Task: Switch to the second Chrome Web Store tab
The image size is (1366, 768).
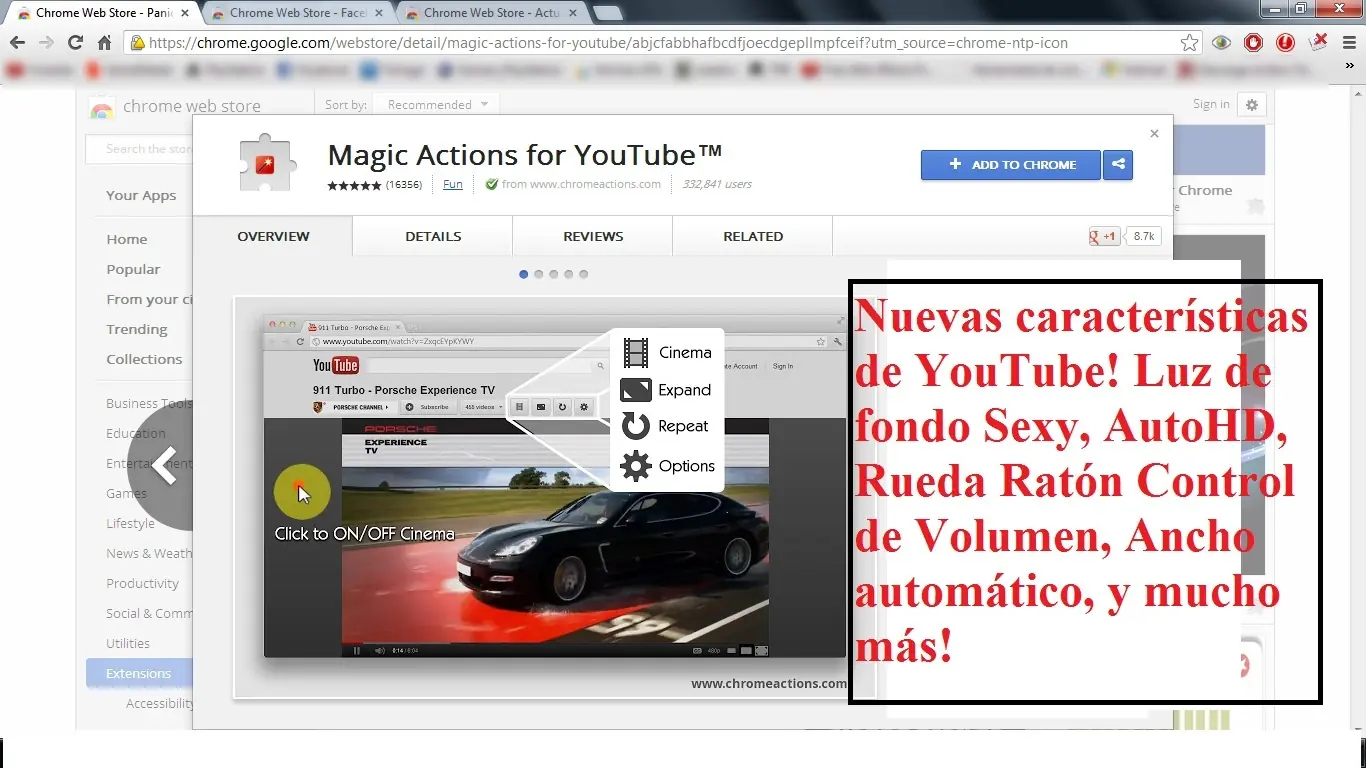Action: click(x=296, y=13)
